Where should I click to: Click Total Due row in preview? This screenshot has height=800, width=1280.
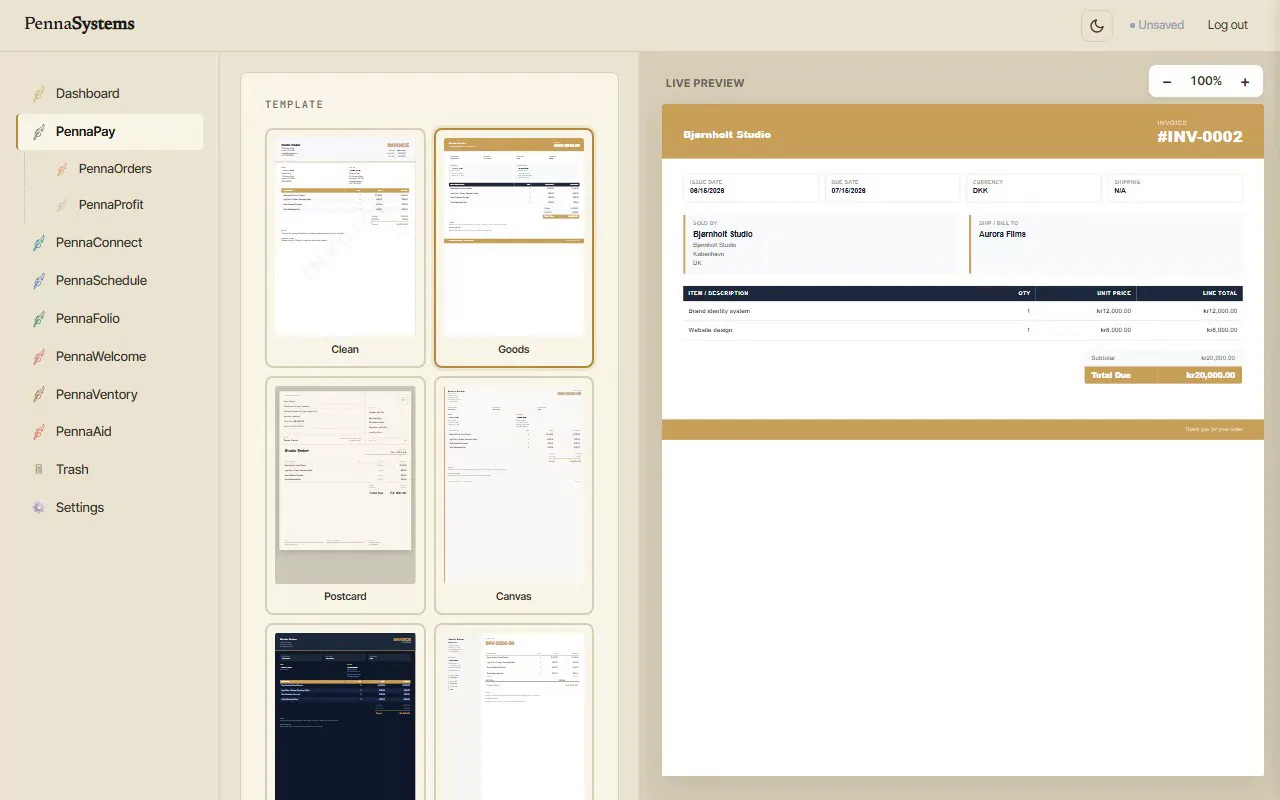pyautogui.click(x=1163, y=375)
